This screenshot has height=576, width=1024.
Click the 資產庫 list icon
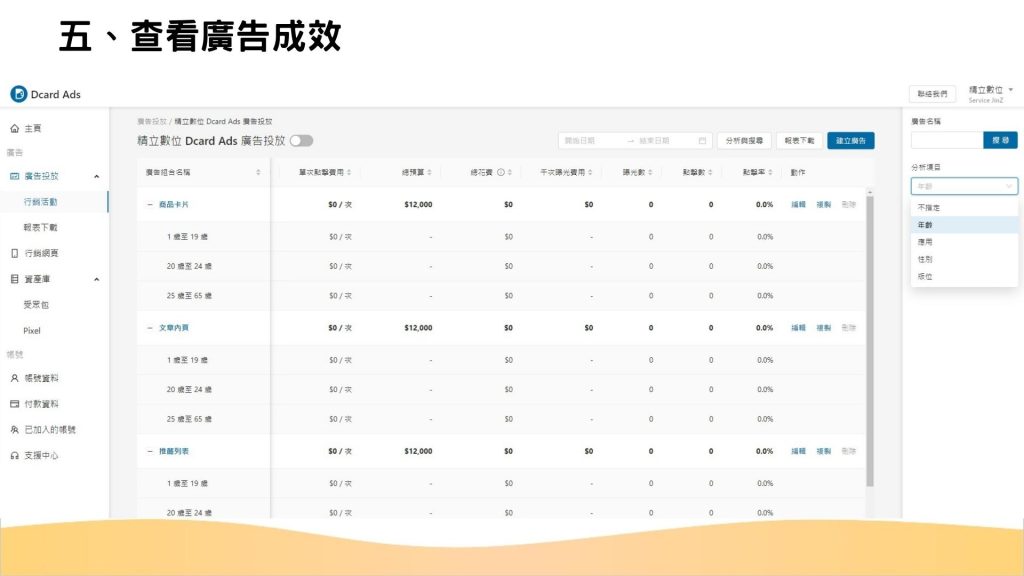coord(14,279)
